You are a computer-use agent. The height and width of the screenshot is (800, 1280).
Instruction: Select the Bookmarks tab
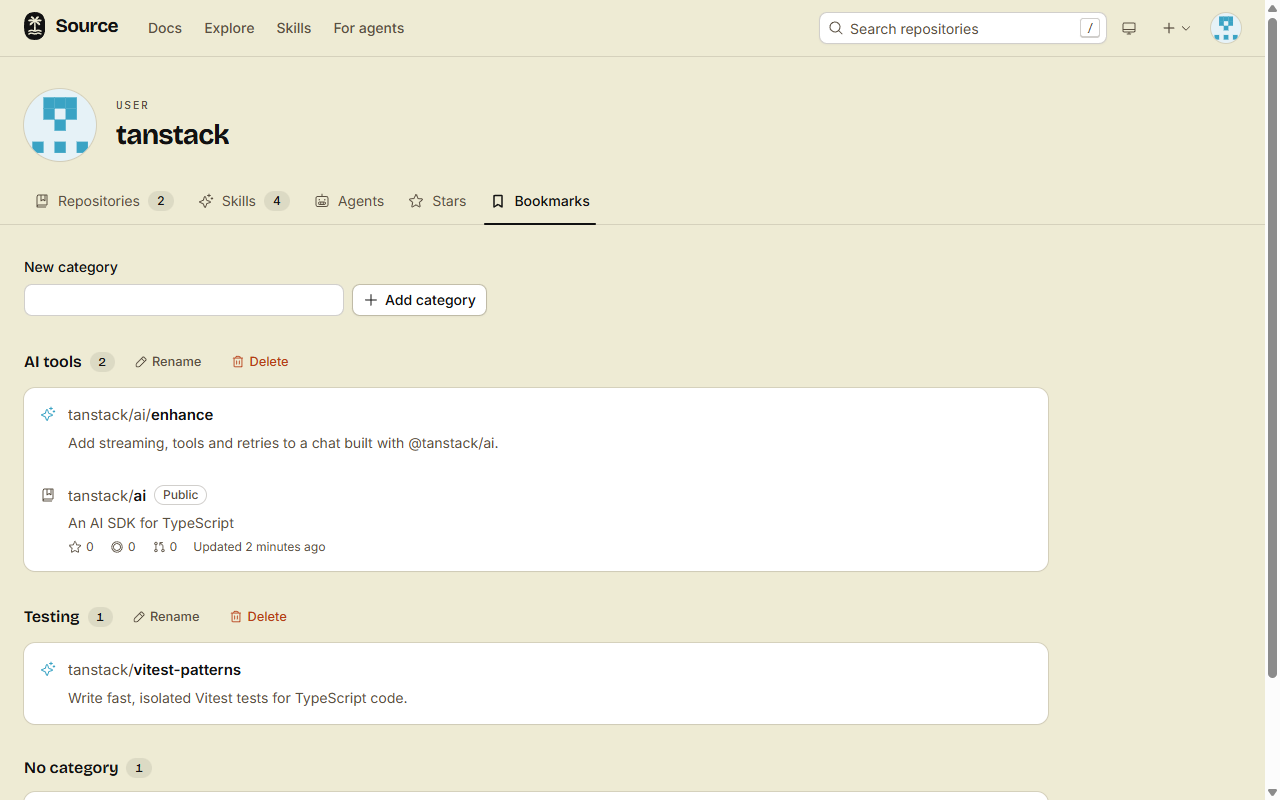540,201
